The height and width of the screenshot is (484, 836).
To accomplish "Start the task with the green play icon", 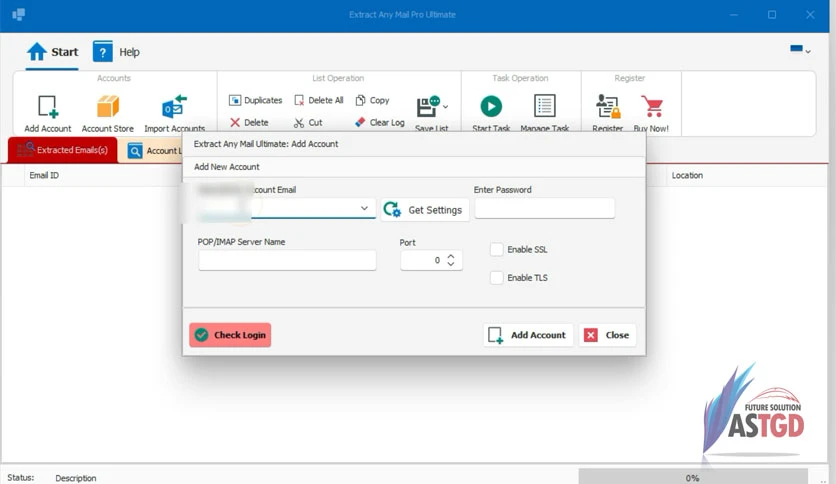I will point(491,106).
